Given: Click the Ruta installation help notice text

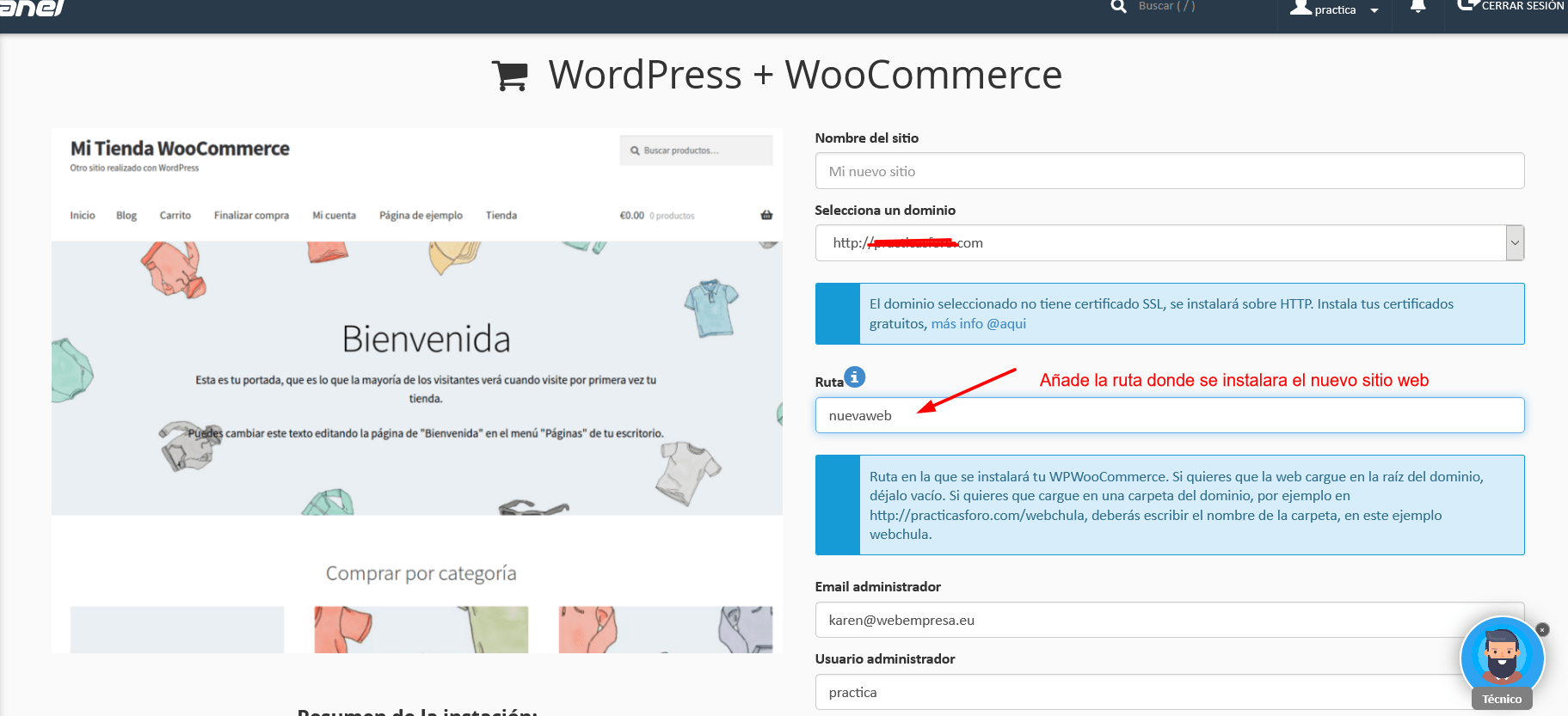Looking at the screenshot, I should click(1177, 505).
